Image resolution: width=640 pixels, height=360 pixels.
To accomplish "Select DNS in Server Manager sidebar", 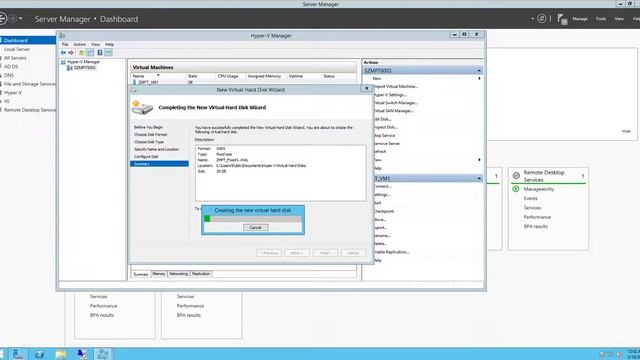I will (9, 76).
